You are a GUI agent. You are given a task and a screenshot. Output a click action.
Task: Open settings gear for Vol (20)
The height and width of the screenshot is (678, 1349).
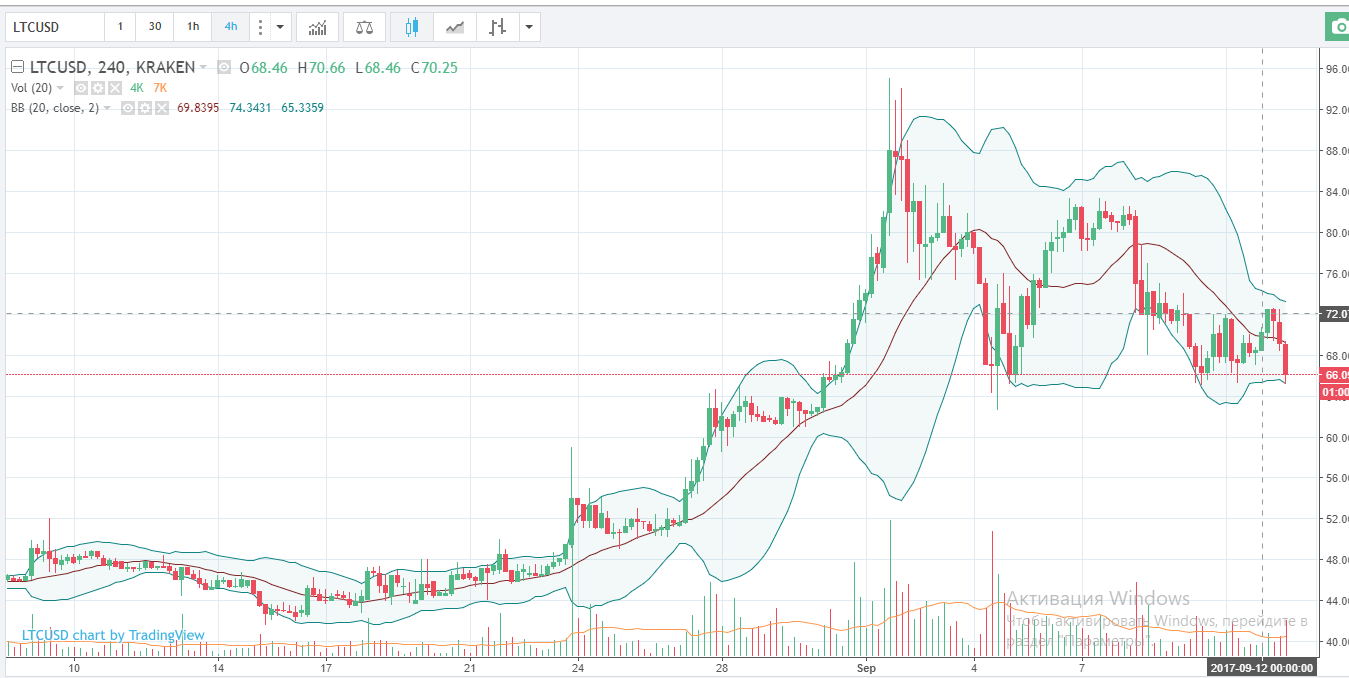[x=98, y=88]
